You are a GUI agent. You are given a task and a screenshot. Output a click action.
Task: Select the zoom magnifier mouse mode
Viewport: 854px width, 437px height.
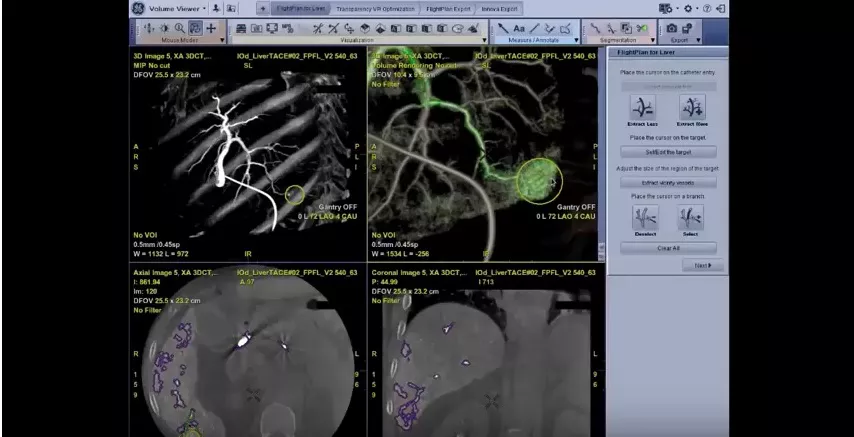coord(179,28)
